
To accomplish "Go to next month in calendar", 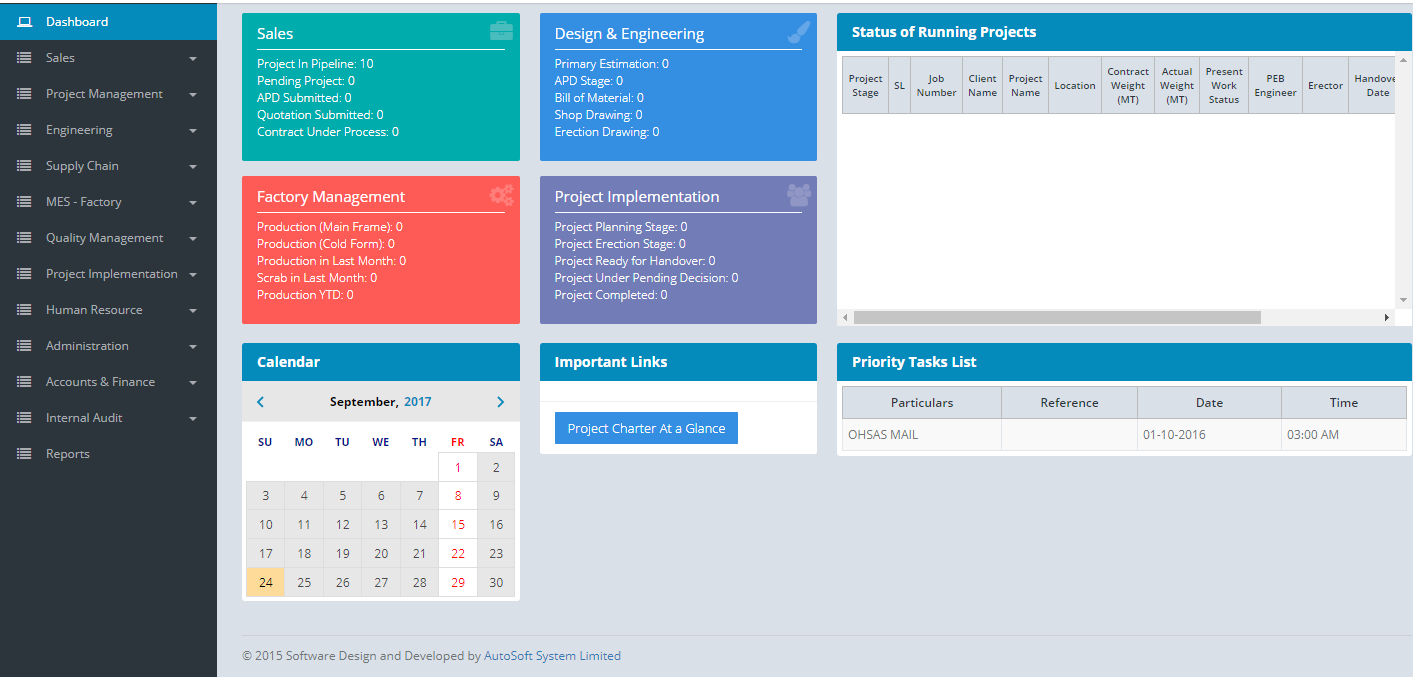I will click(x=500, y=402).
